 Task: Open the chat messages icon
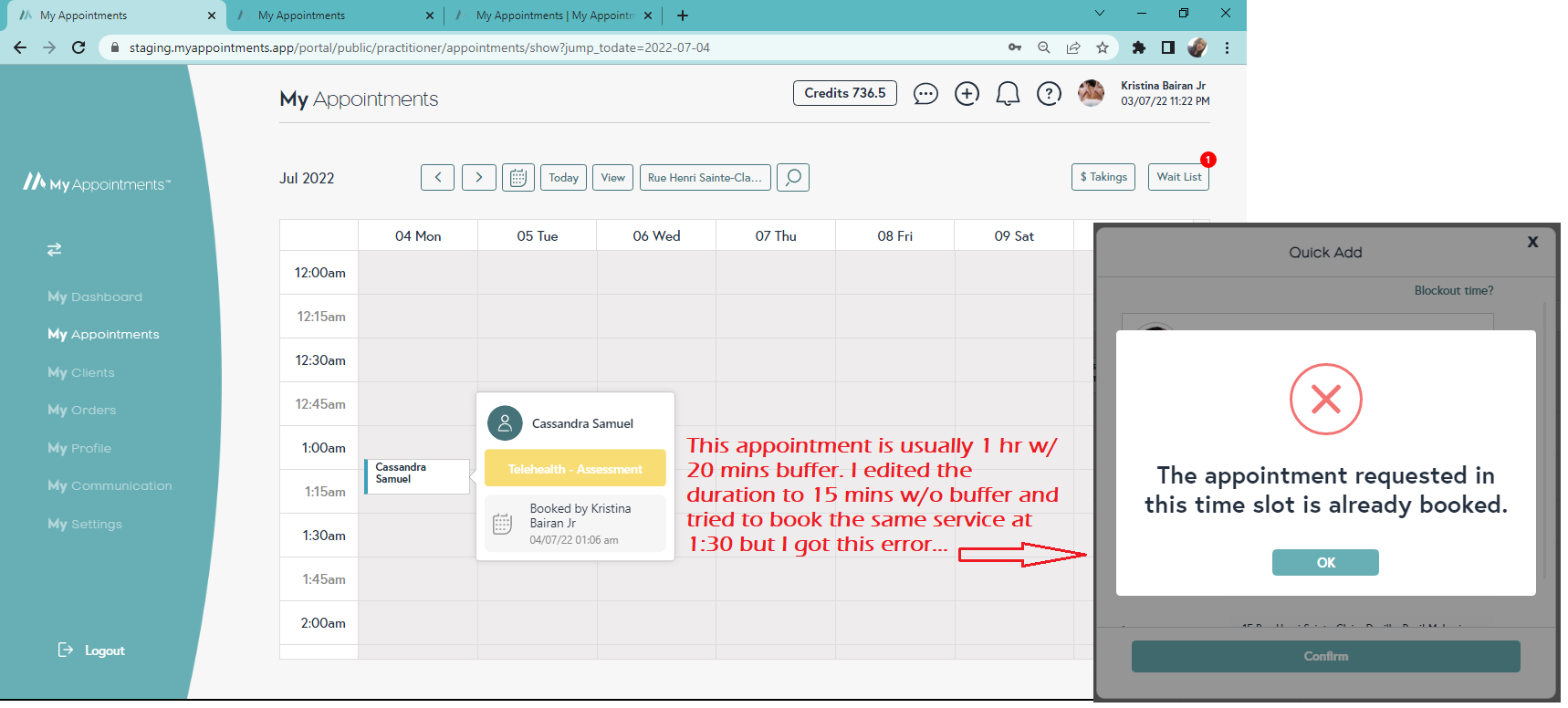click(x=925, y=94)
